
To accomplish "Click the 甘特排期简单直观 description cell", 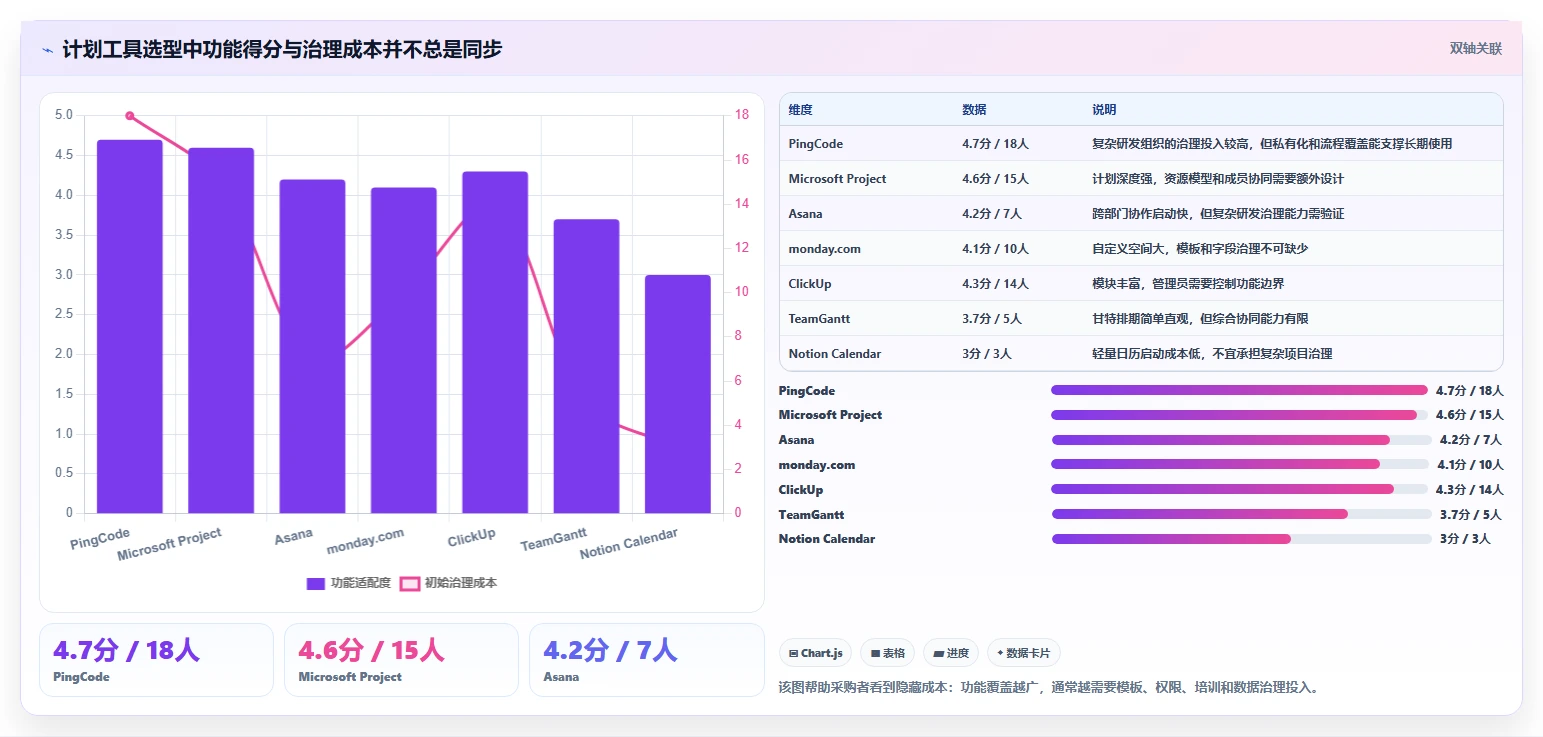I will (1200, 319).
